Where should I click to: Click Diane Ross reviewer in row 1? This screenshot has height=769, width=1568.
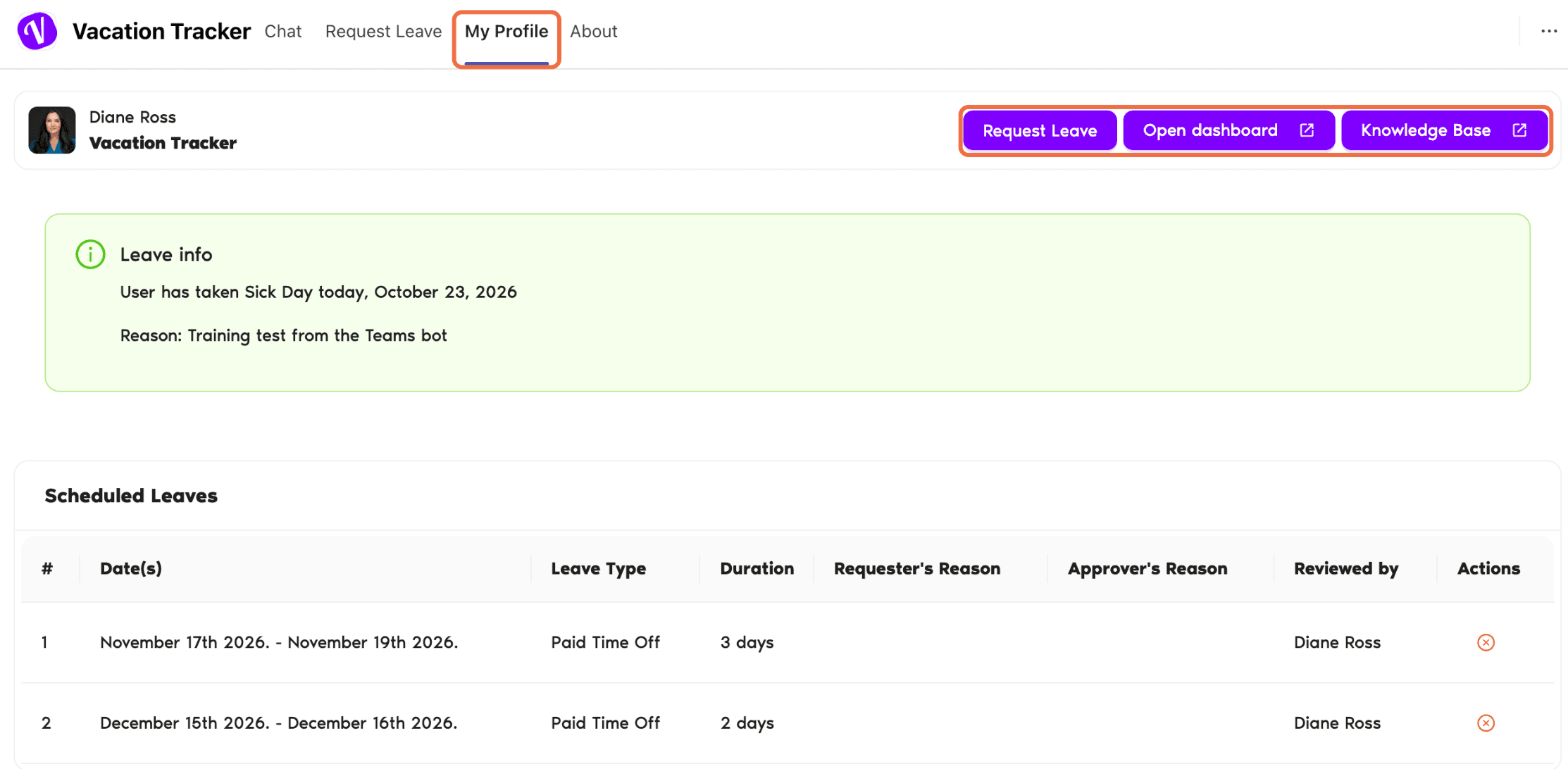click(x=1337, y=642)
